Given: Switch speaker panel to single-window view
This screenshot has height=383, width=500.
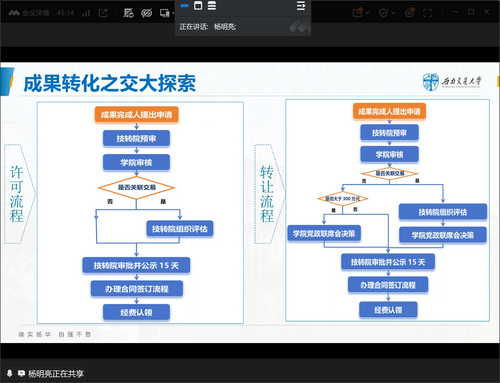Looking at the screenshot, I should [198, 5].
